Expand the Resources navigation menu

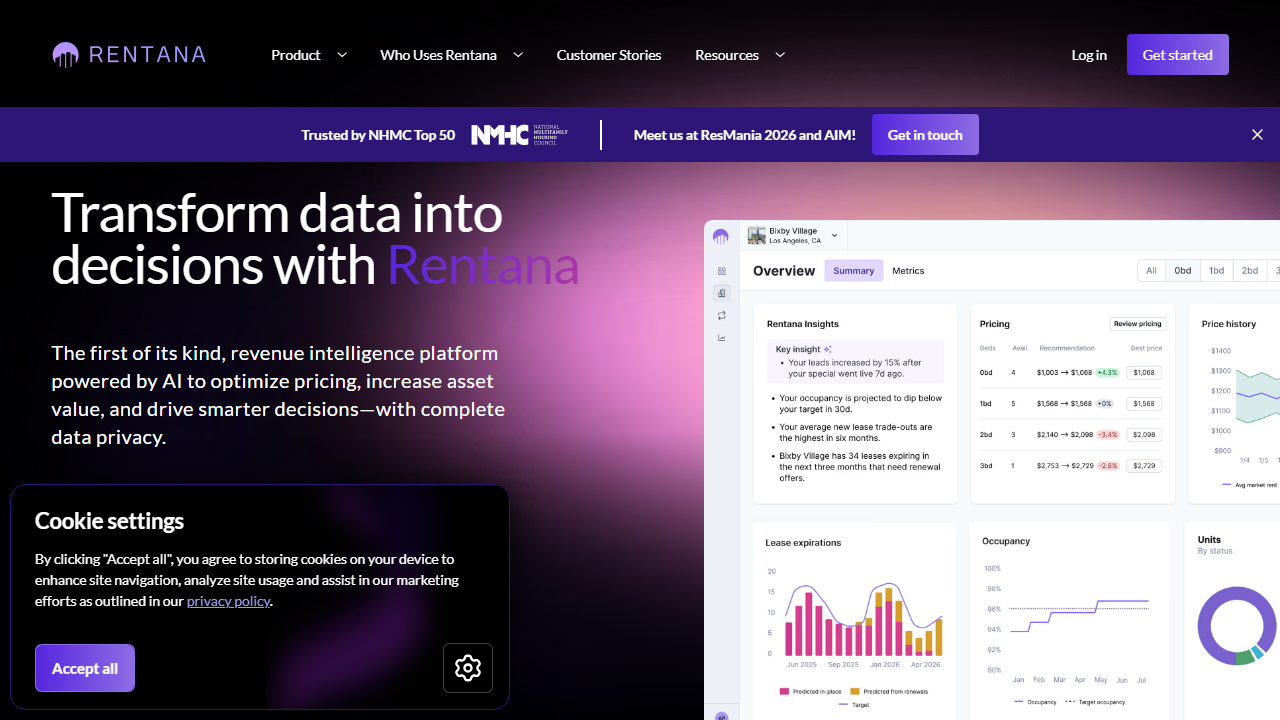740,55
